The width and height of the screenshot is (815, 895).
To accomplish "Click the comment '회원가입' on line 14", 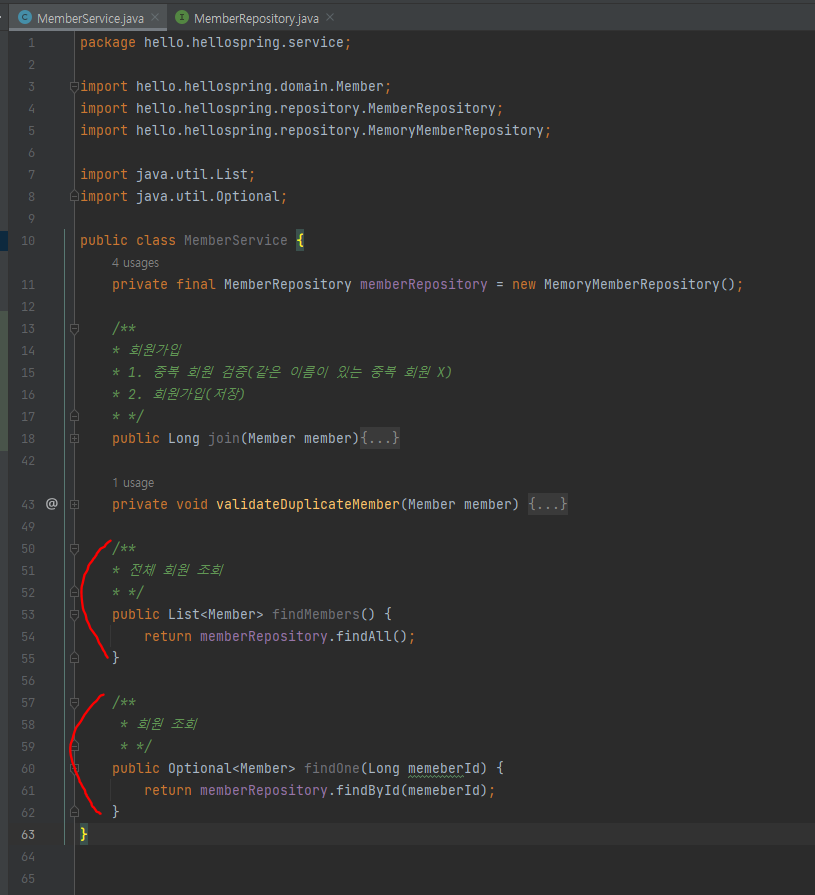I will pos(155,350).
